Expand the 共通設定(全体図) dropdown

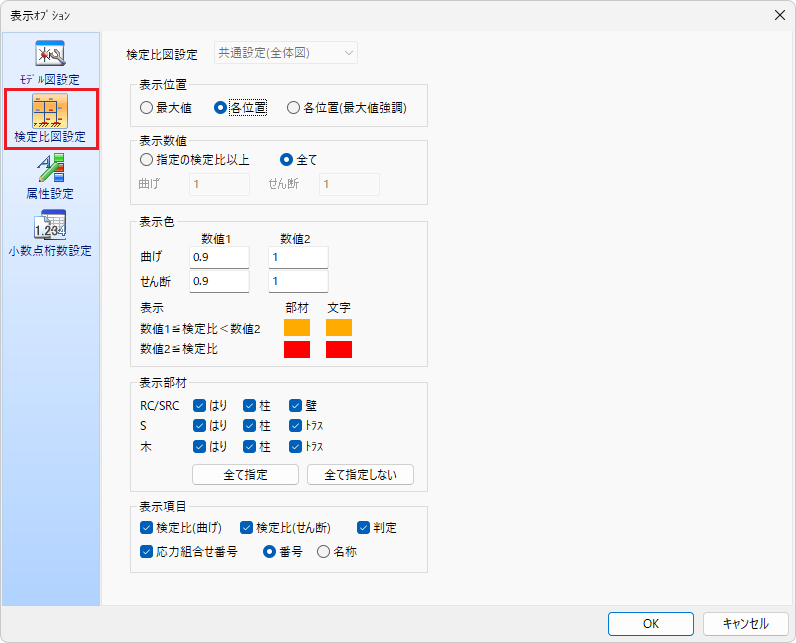pyautogui.click(x=272, y=53)
